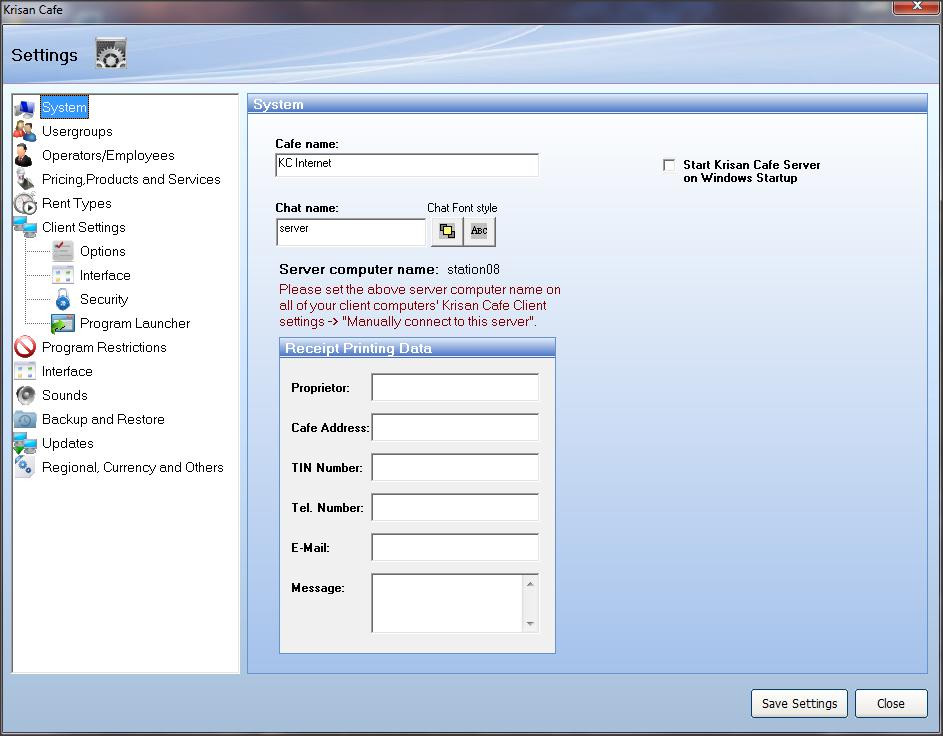
Task: Open Options under Client Settings
Action: 103,251
